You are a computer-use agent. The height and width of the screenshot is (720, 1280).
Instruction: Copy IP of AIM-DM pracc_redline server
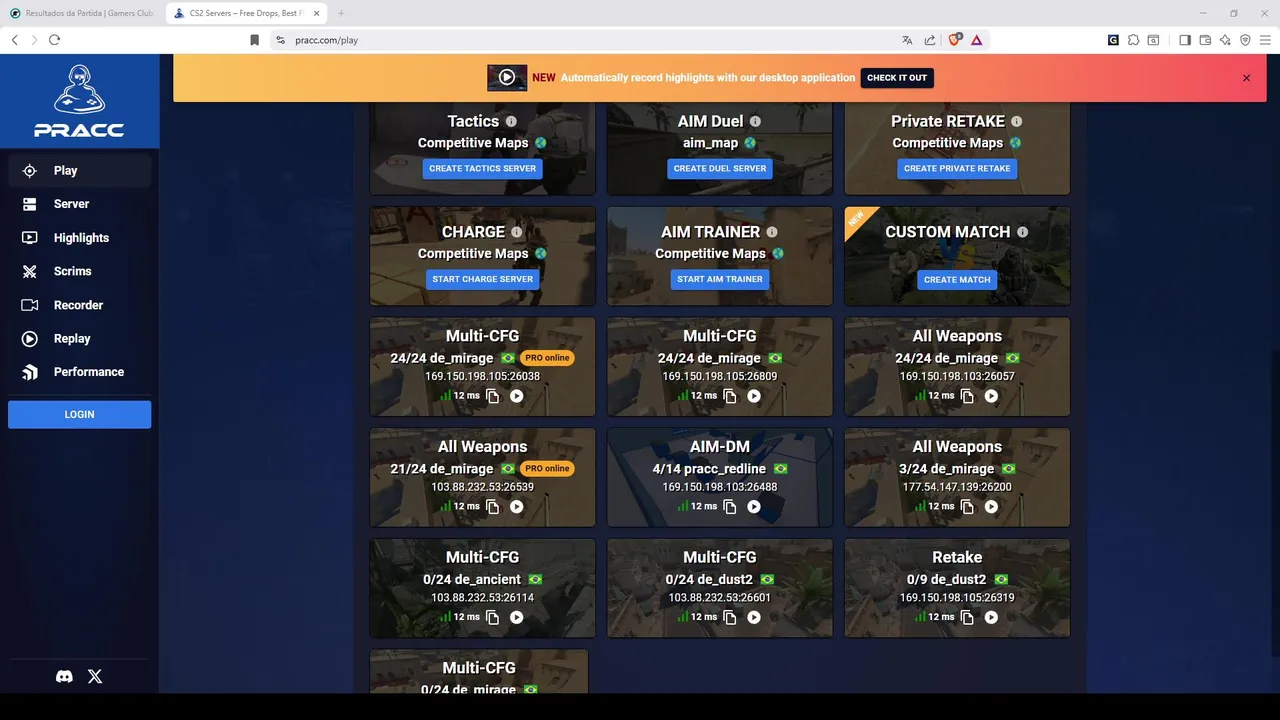click(x=730, y=507)
